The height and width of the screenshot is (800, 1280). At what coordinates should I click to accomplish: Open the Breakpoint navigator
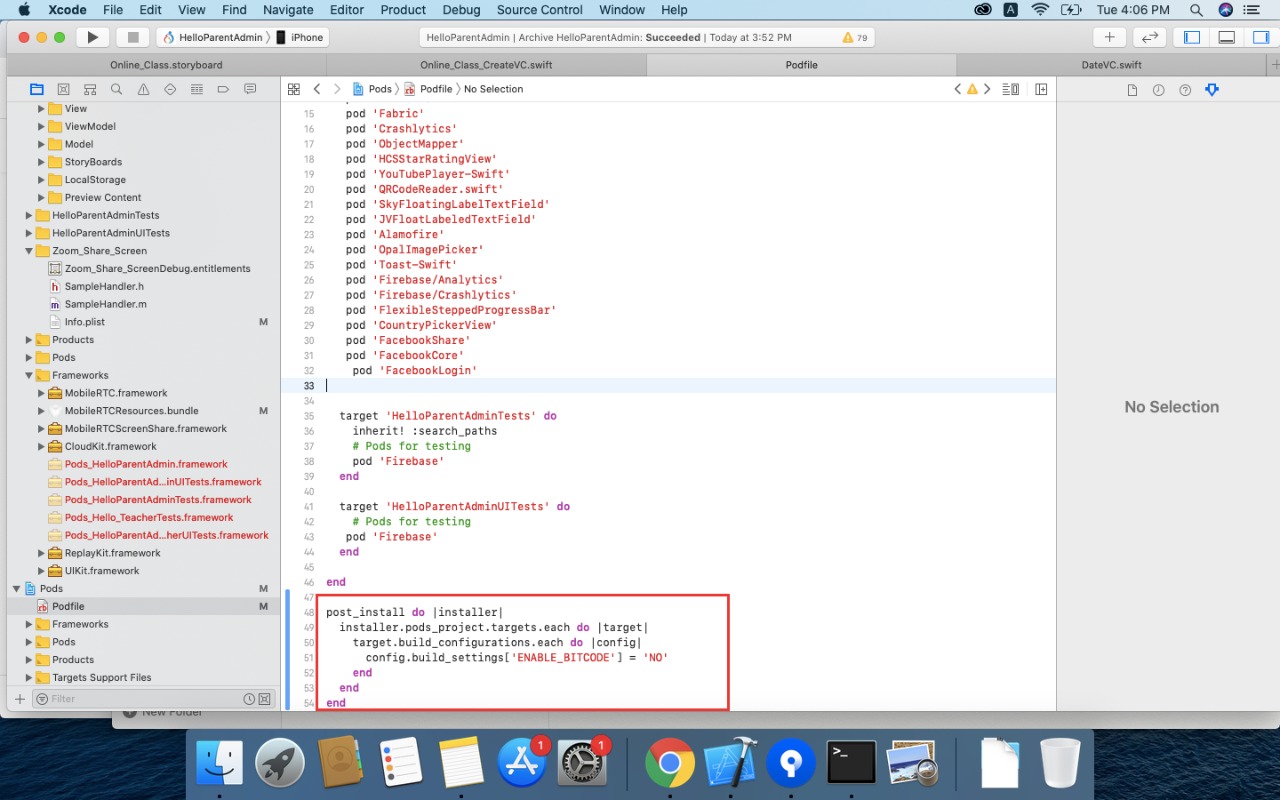223,89
